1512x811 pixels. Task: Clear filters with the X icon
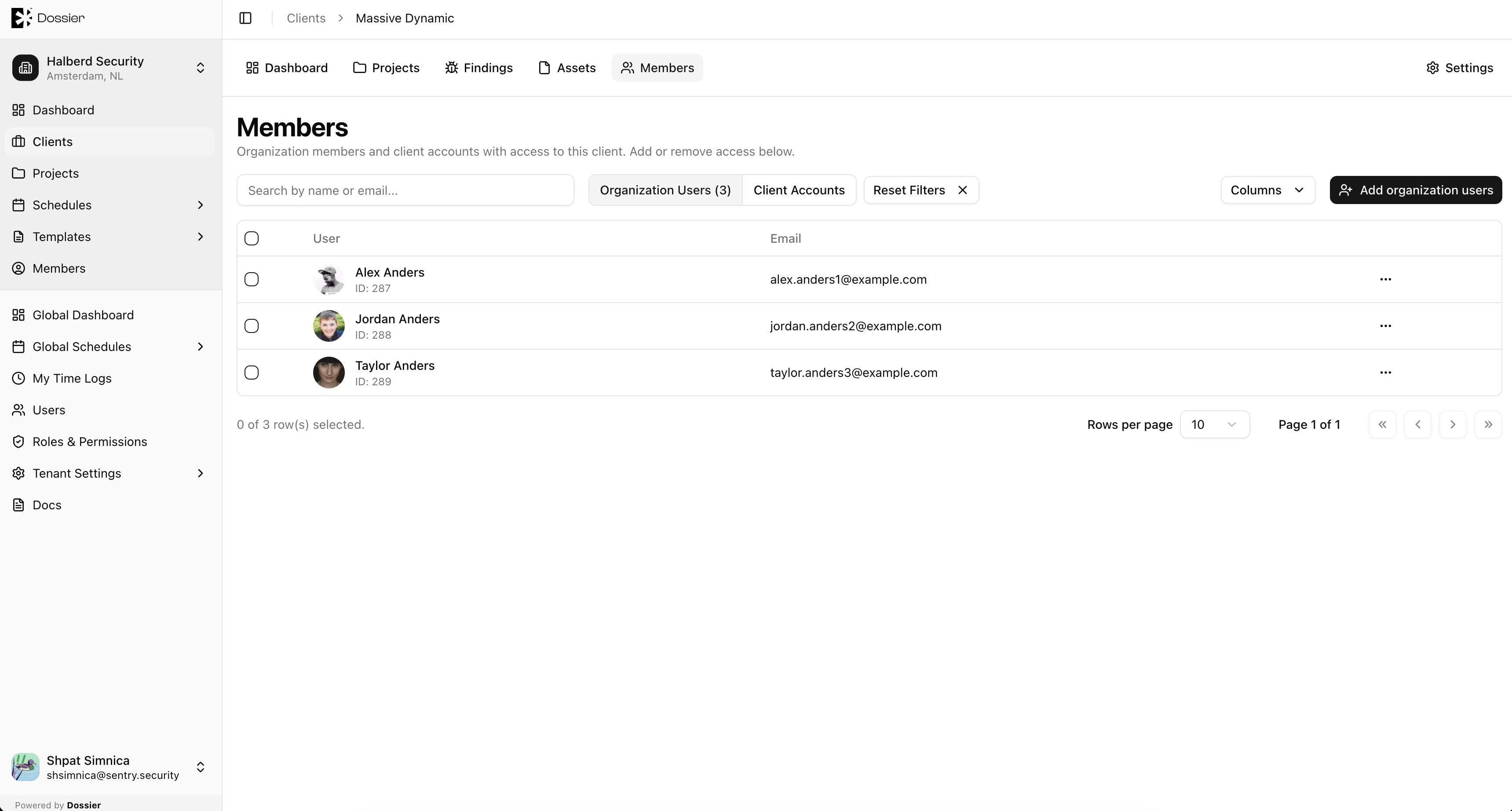pyautogui.click(x=963, y=190)
